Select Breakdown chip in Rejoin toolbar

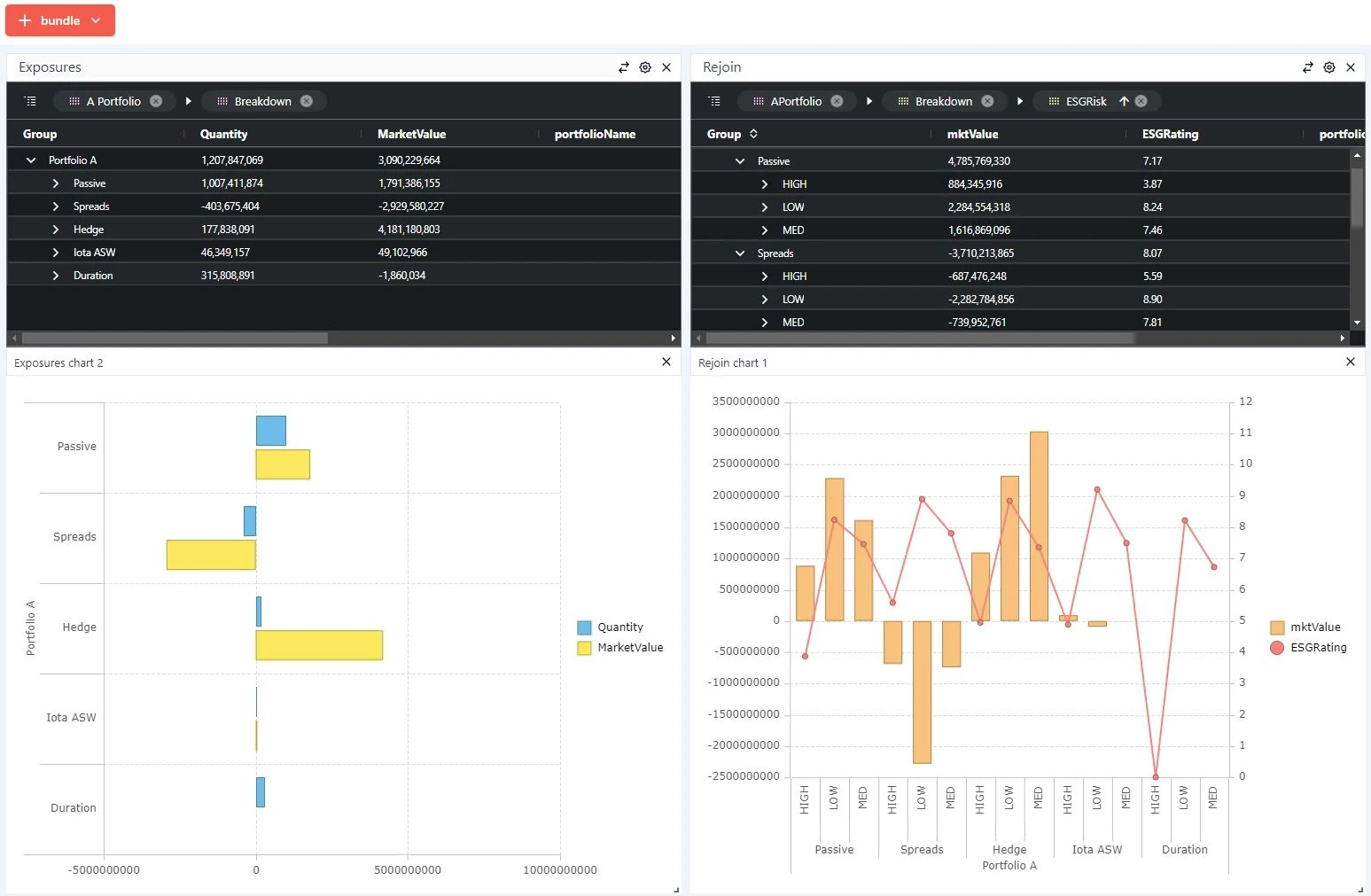943,101
